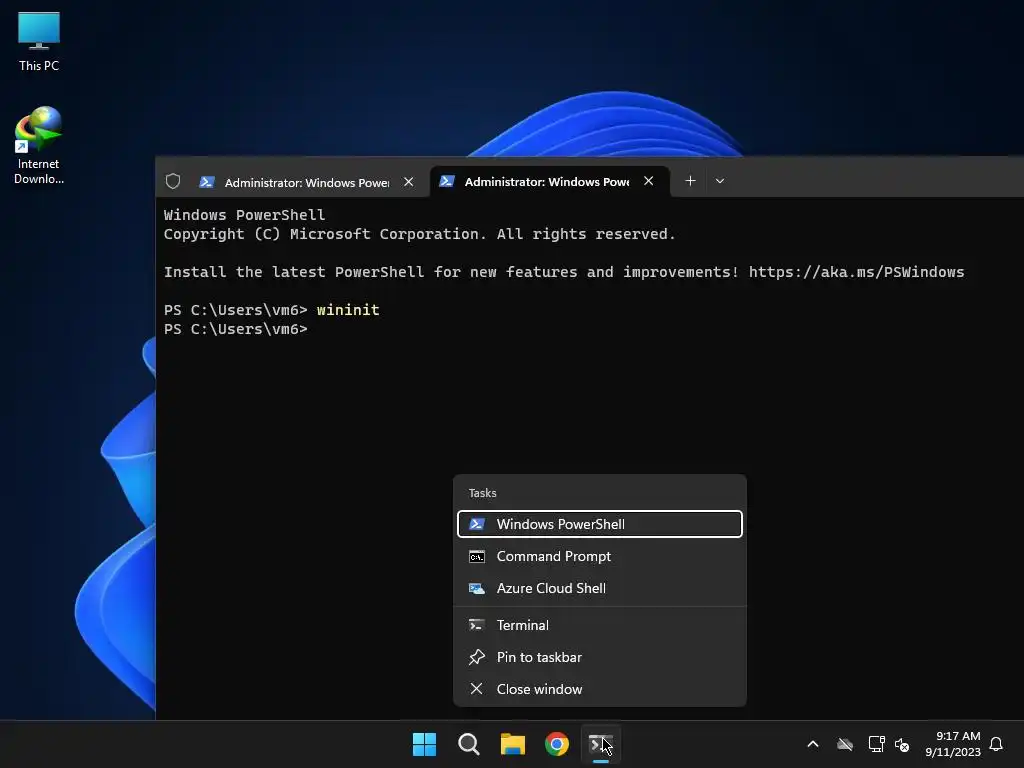
Task: Click the muted volume tray icon
Action: pos(902,744)
